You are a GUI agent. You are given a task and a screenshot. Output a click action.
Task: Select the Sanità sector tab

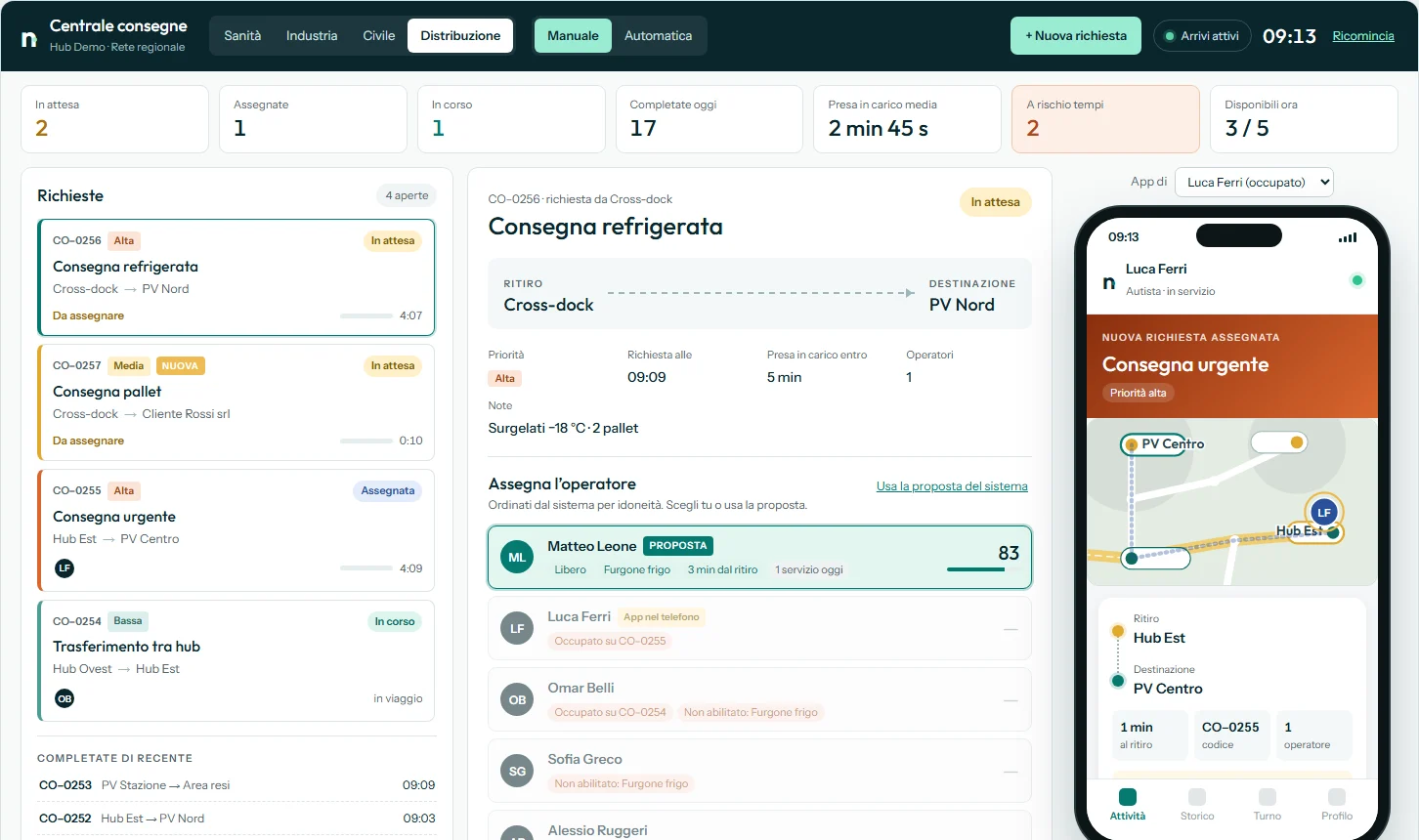tap(242, 36)
